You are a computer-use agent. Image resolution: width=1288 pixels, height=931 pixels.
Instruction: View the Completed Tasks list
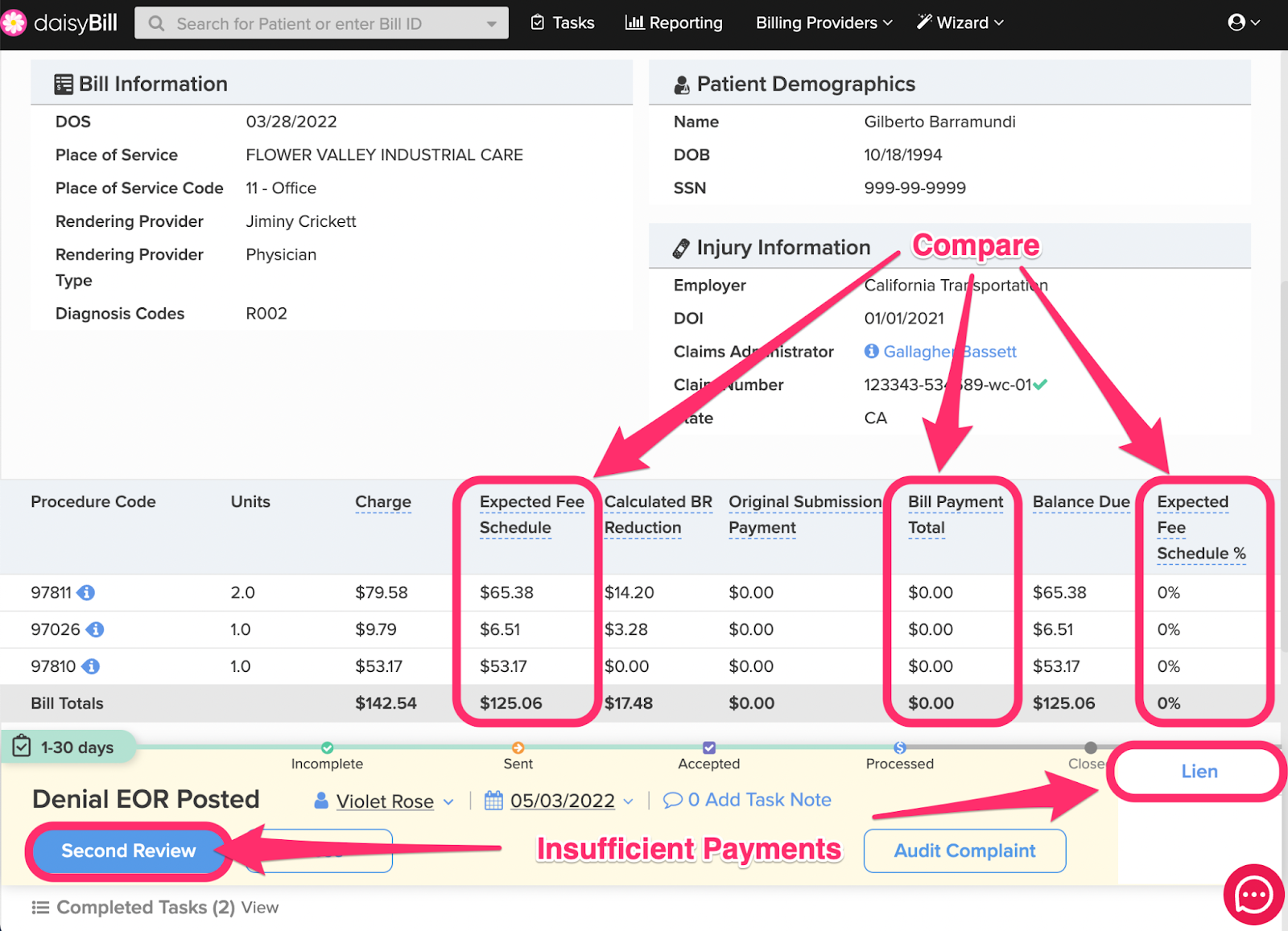pos(260,908)
